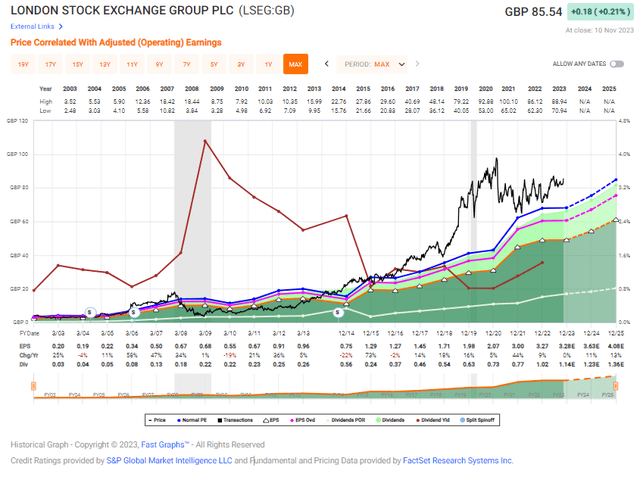The height and width of the screenshot is (480, 640).
Task: Grab the right handle of range navigator
Action: tap(616, 386)
